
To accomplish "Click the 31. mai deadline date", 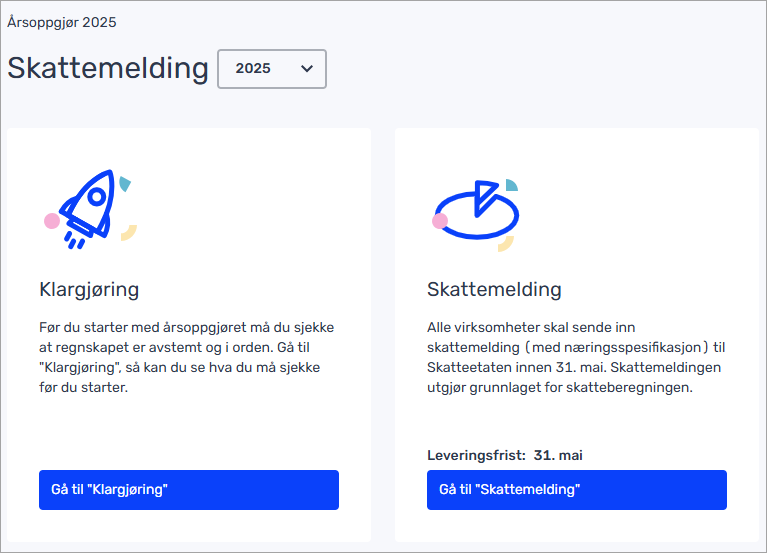I will point(558,455).
